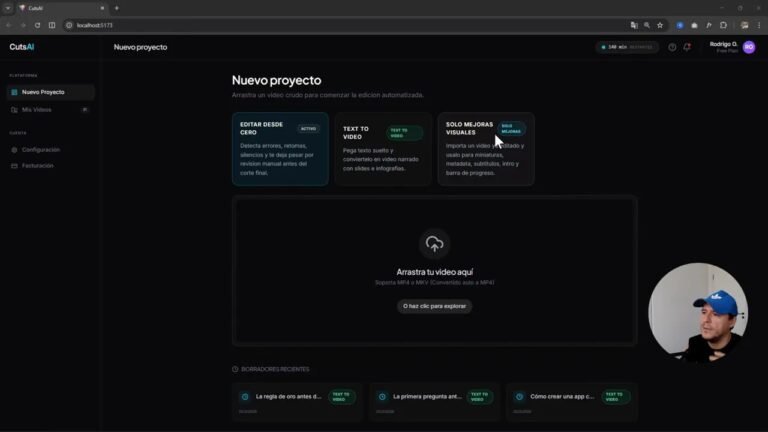Close the CutsAI browser tab
768x432 pixels.
(102, 8)
